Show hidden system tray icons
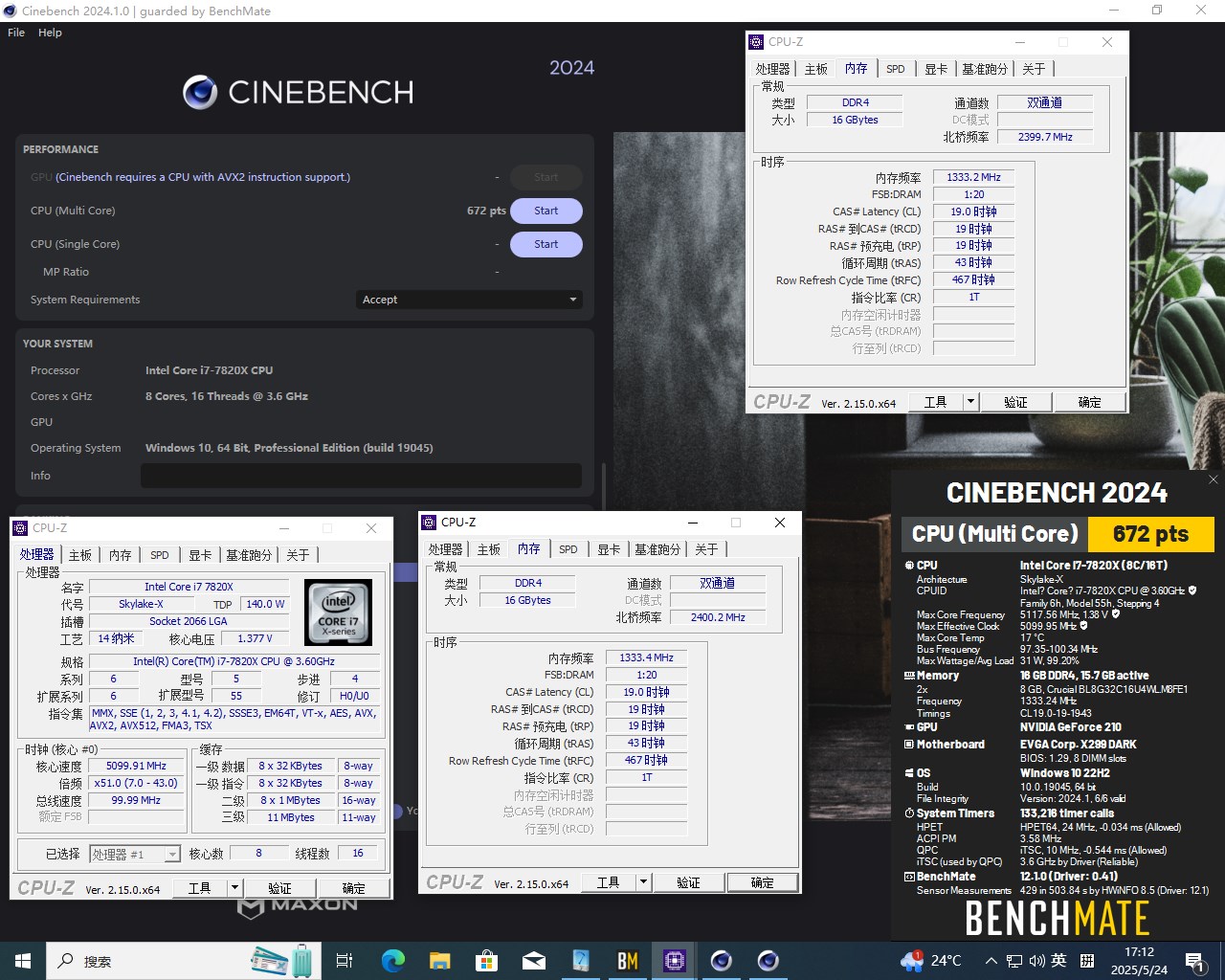Image resolution: width=1225 pixels, height=980 pixels. (991, 961)
